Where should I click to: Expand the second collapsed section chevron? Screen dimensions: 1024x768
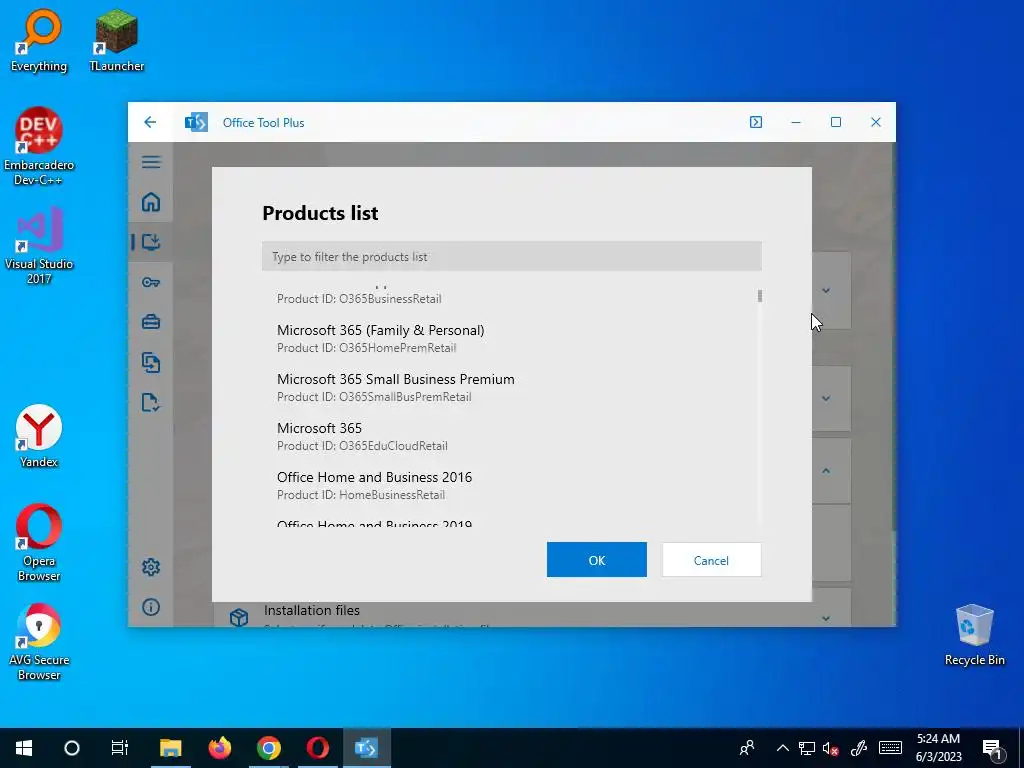click(826, 398)
